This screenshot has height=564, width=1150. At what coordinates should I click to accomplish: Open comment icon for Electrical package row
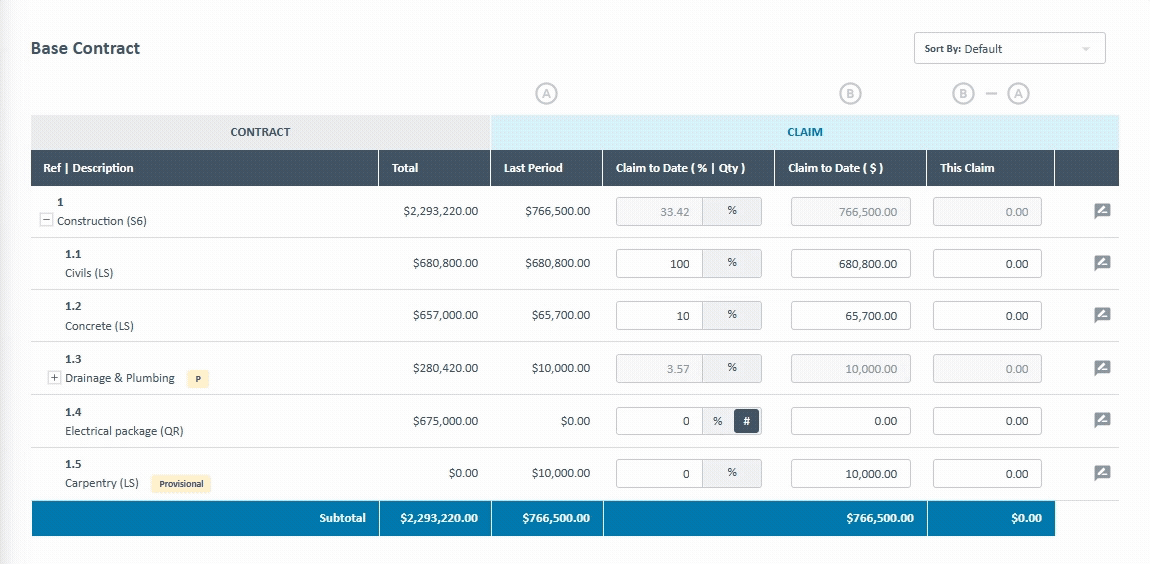coord(1102,420)
